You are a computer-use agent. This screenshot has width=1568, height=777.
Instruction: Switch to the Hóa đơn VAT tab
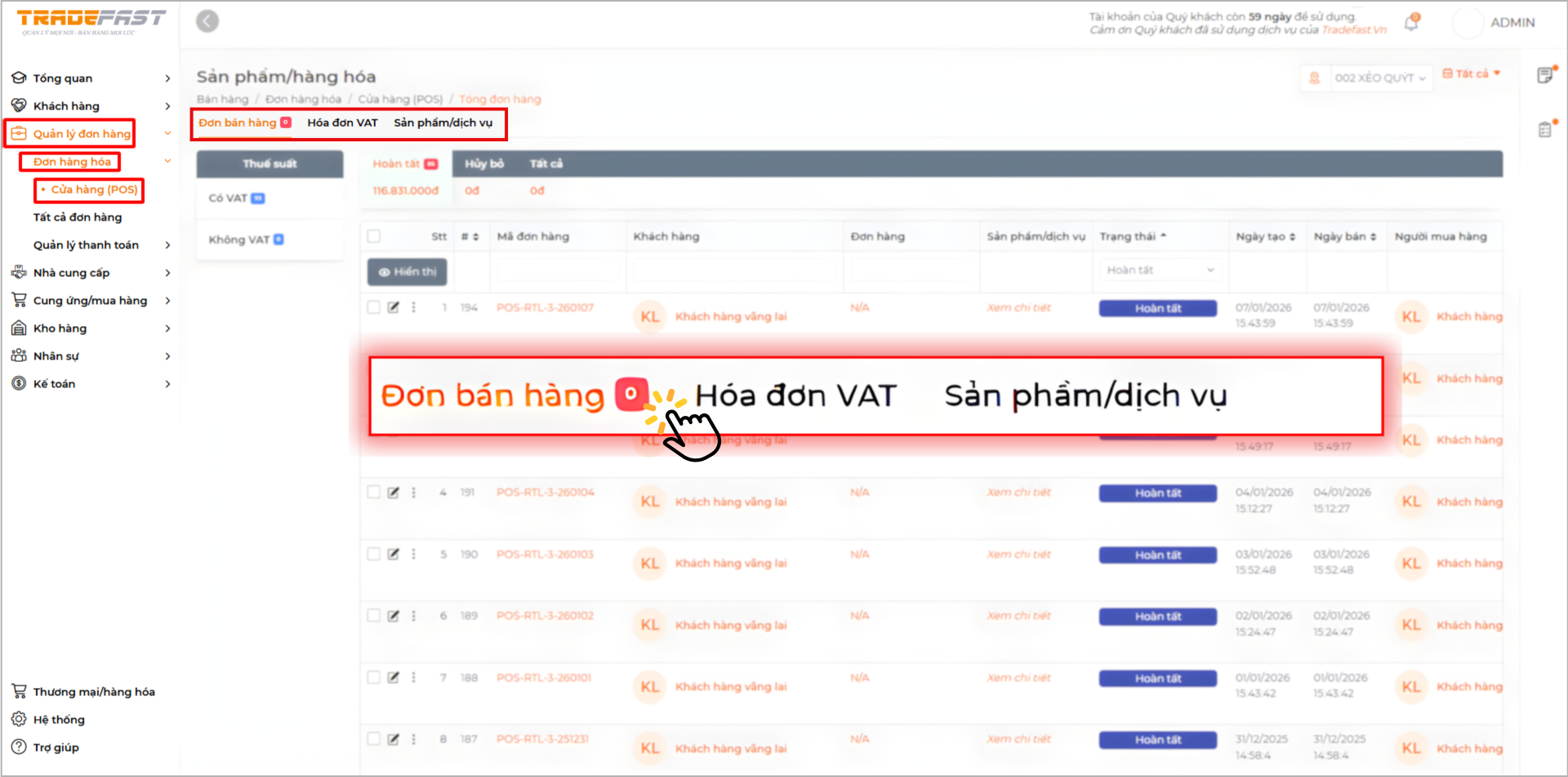pyautogui.click(x=342, y=123)
